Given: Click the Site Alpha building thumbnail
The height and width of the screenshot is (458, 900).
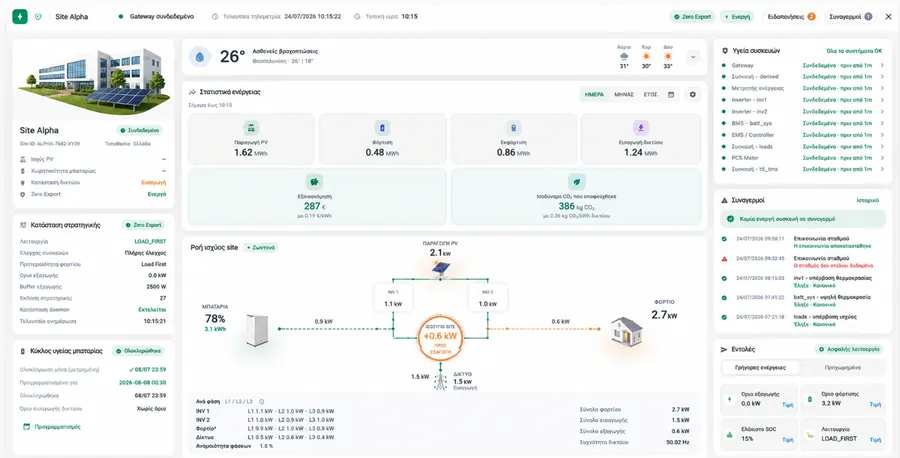Looking at the screenshot, I should pyautogui.click(x=93, y=79).
